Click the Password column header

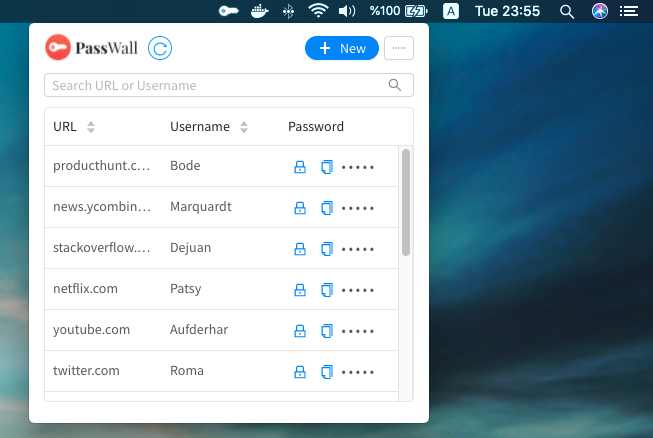tap(316, 127)
